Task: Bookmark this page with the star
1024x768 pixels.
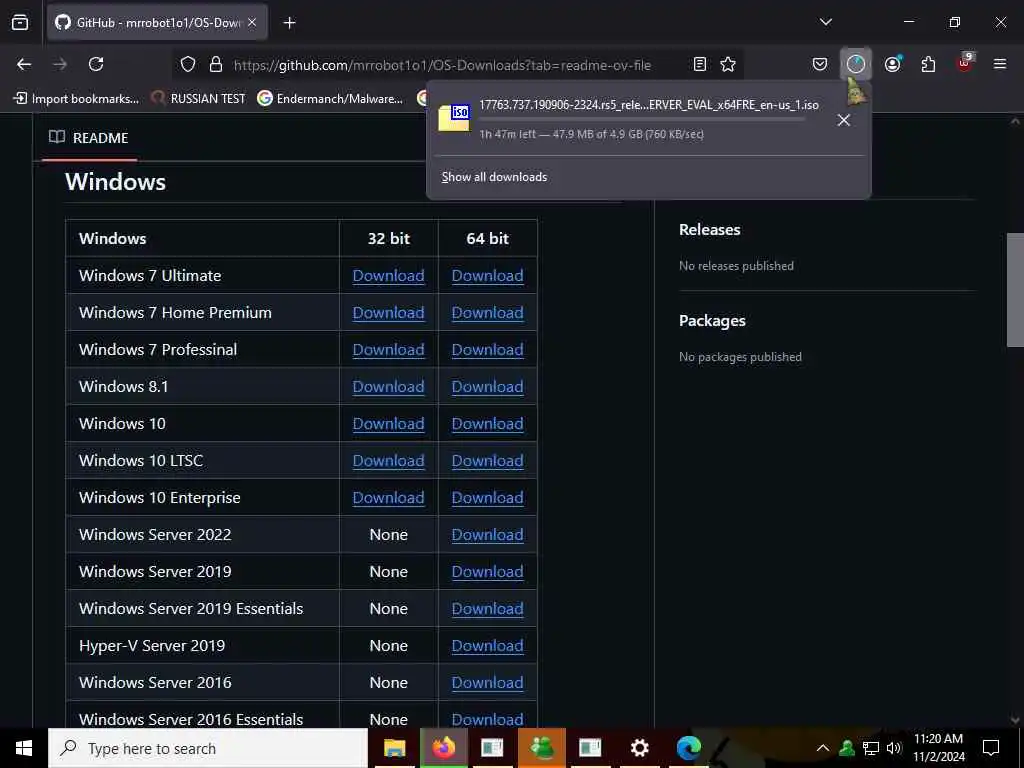Action: (x=728, y=64)
